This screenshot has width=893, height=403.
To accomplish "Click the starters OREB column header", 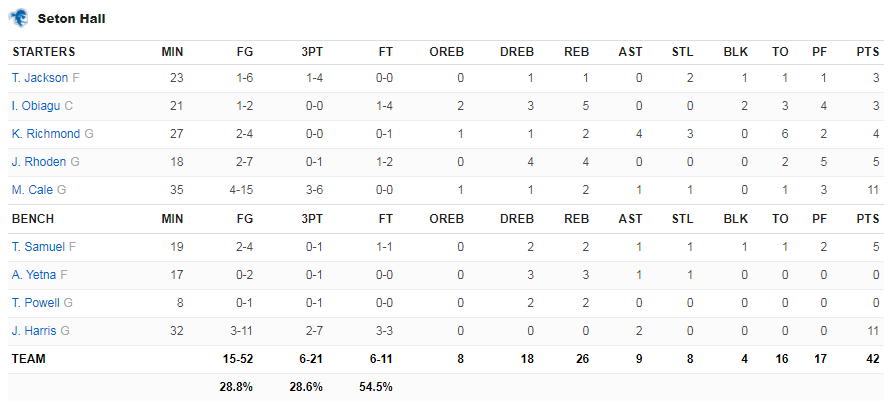I will 446,52.
